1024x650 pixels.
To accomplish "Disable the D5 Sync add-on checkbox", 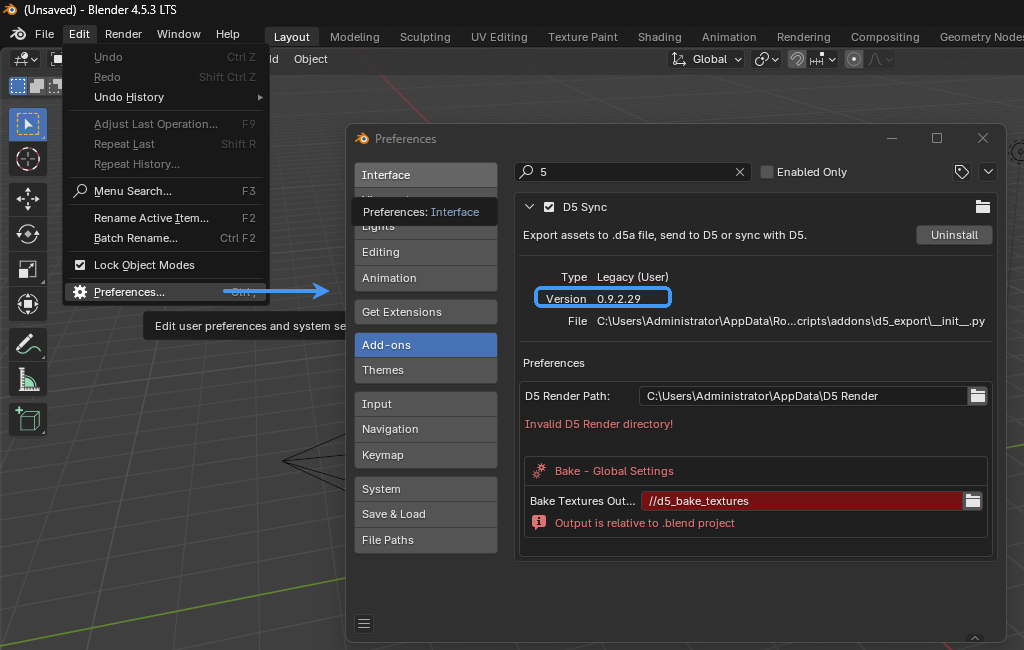I will [548, 207].
